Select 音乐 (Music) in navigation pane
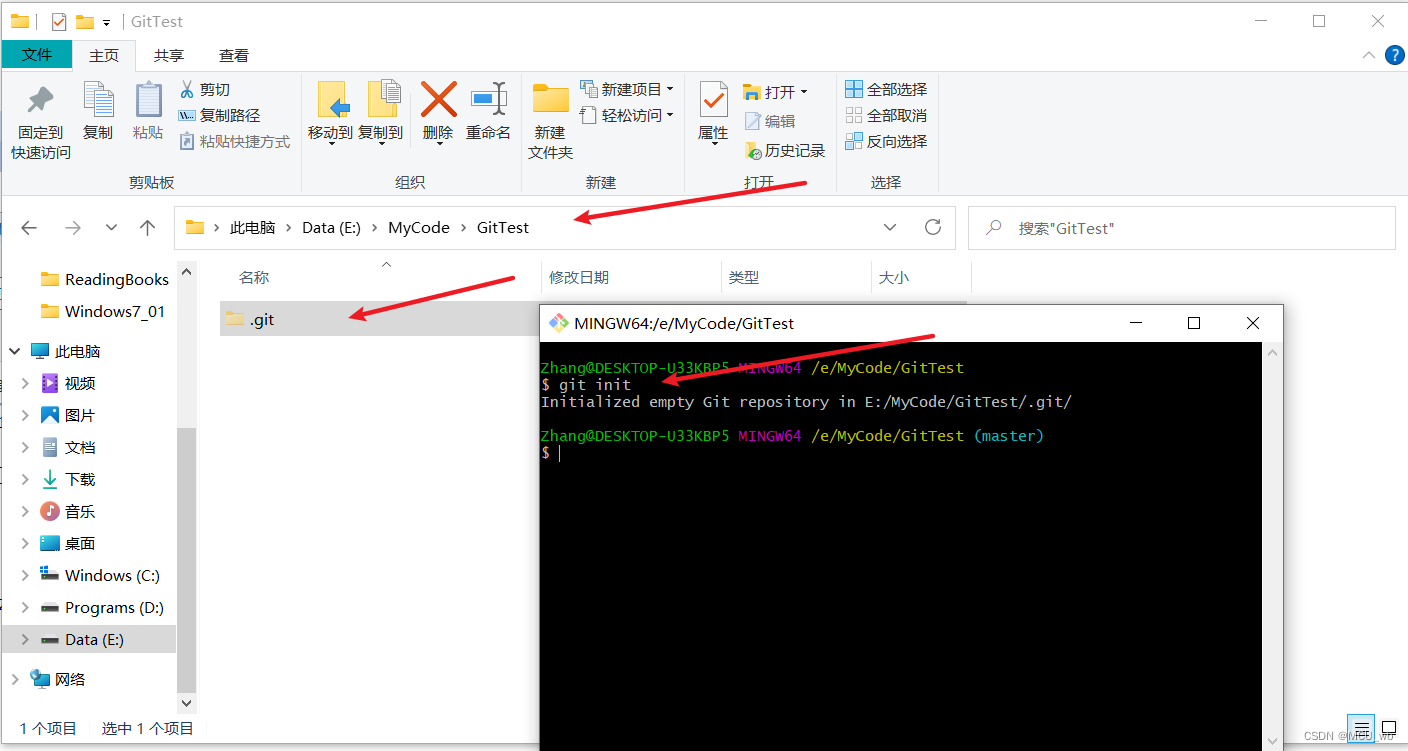The image size is (1408, 751). pyautogui.click(x=68, y=511)
